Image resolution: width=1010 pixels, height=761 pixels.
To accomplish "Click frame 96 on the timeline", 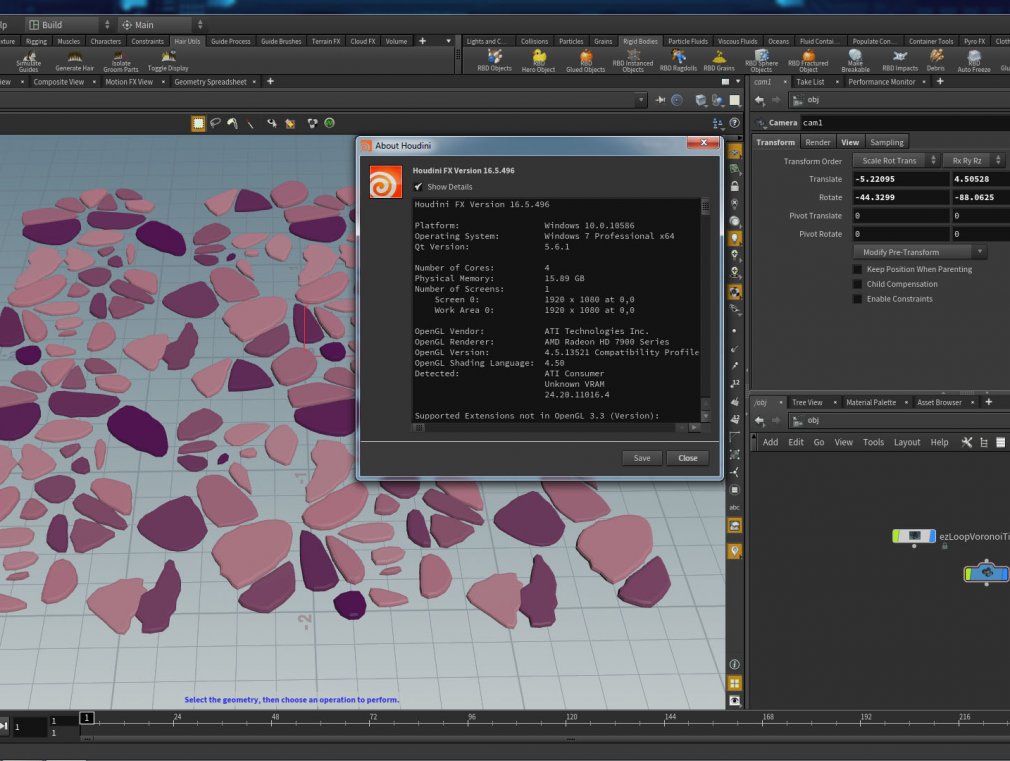I will click(x=472, y=719).
